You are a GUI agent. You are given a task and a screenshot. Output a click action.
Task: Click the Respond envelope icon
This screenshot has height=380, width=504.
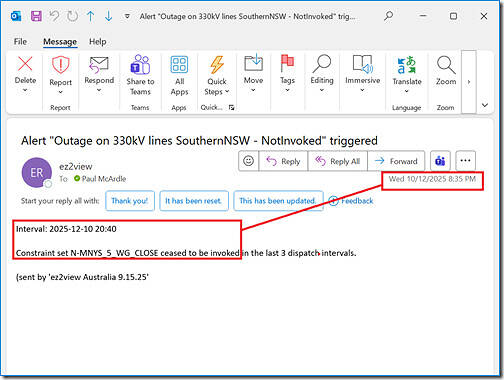click(99, 64)
